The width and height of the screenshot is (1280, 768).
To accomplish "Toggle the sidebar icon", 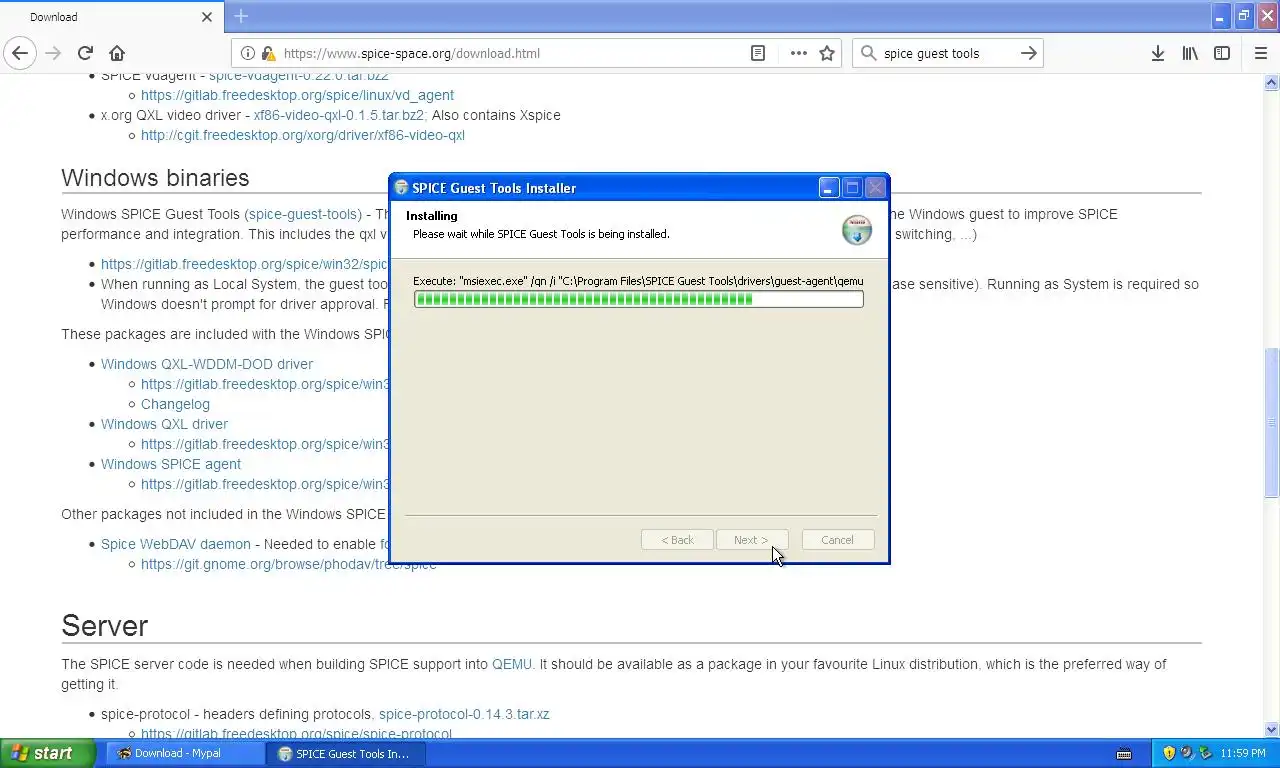I will tap(1222, 53).
